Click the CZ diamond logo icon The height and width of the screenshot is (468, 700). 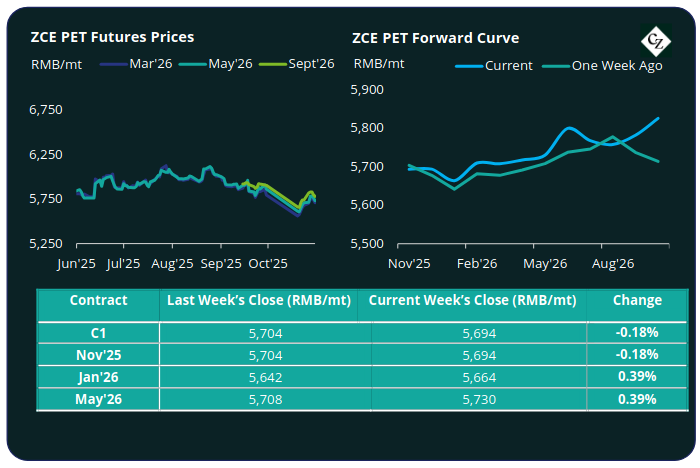pos(656,44)
